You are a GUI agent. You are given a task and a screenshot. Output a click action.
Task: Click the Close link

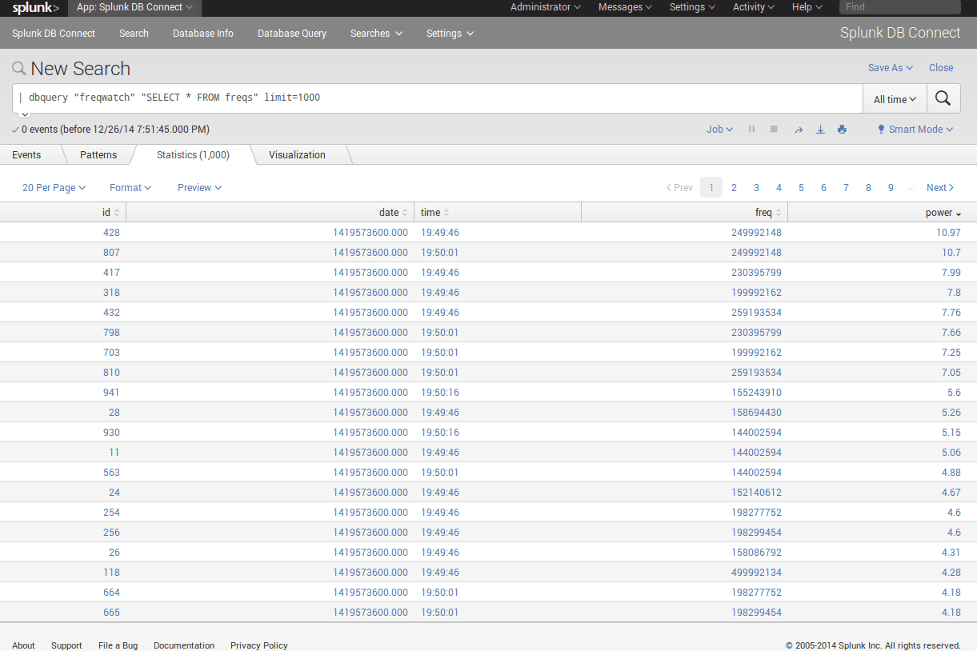click(941, 67)
